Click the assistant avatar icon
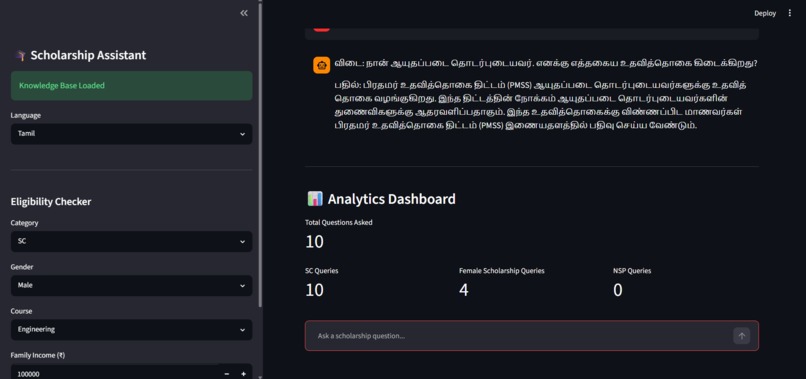Screen dimensions: 806x379 321,65
